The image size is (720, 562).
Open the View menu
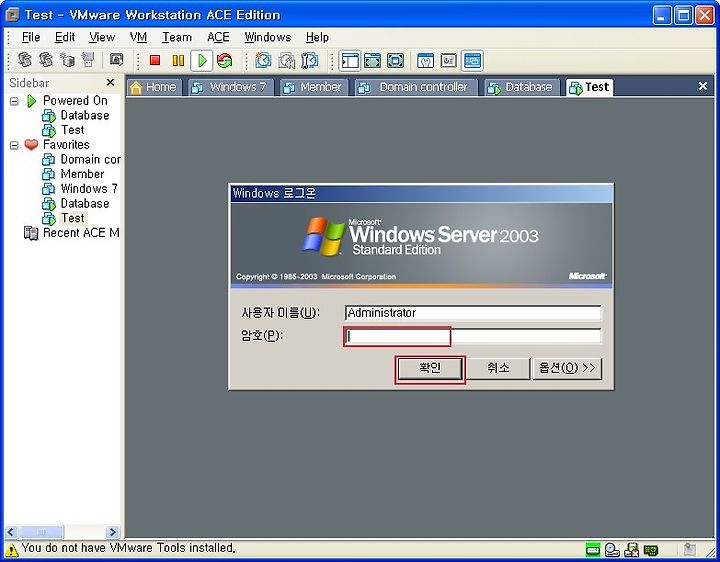102,37
